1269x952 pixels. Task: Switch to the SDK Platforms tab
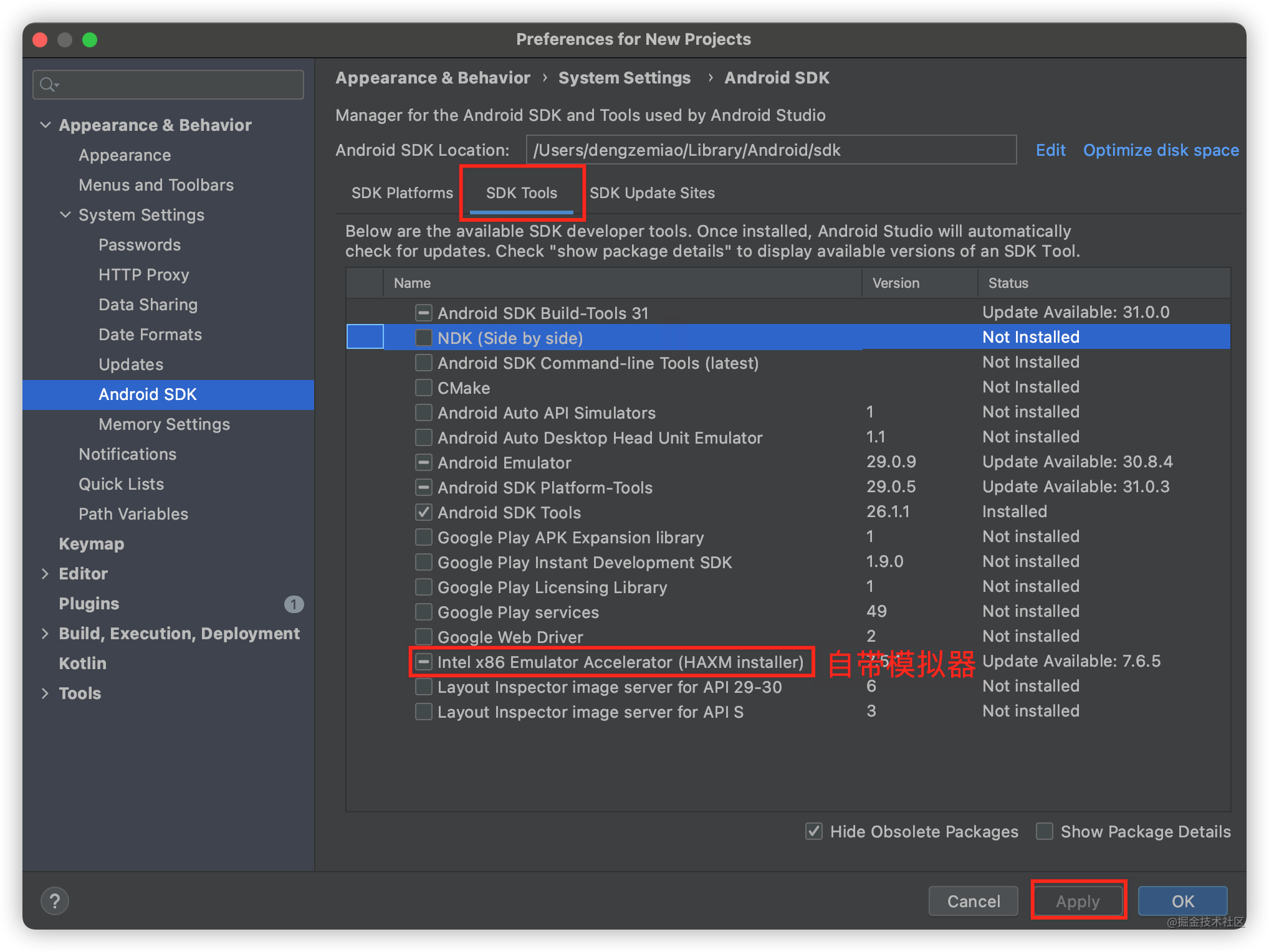click(401, 193)
